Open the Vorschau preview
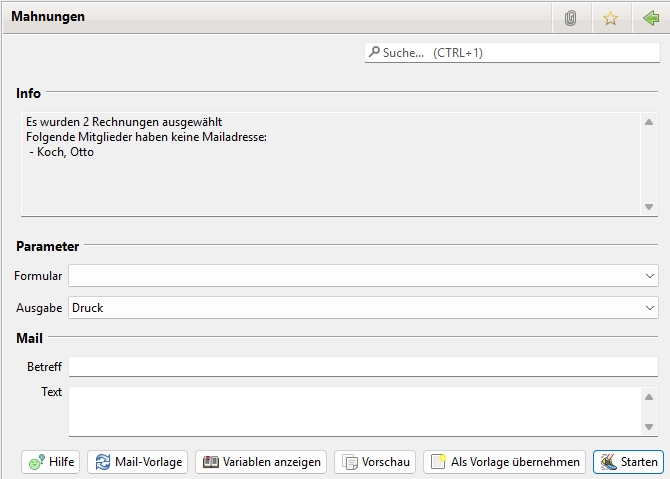The width and height of the screenshot is (670, 479). point(375,462)
